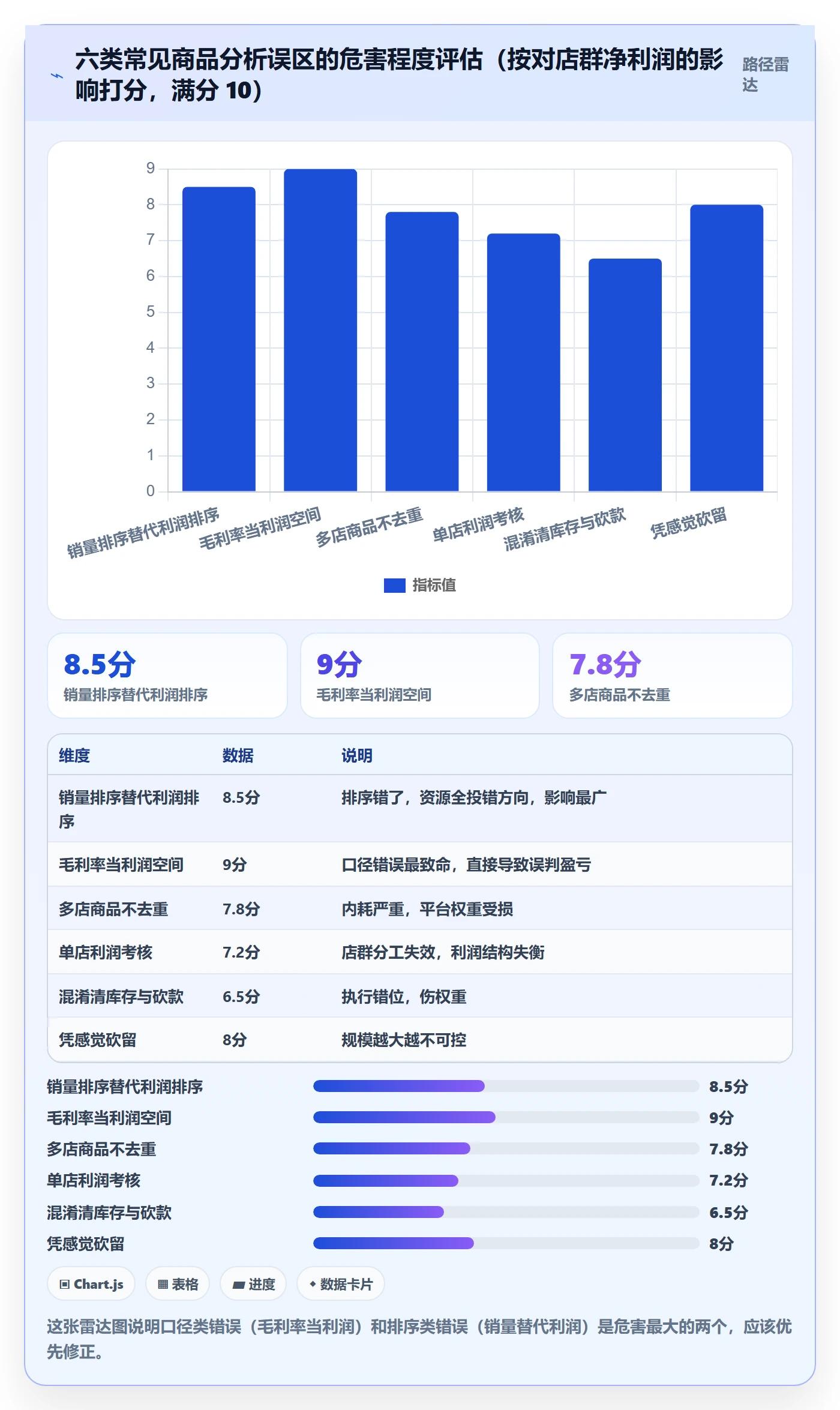Select the 表格 tag chip
The width and height of the screenshot is (840, 1410).
coord(178,1284)
